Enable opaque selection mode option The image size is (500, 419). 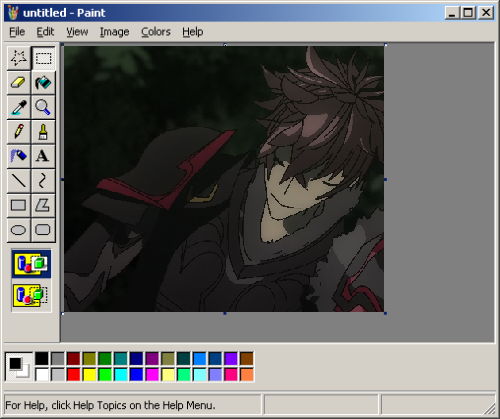pos(31,264)
